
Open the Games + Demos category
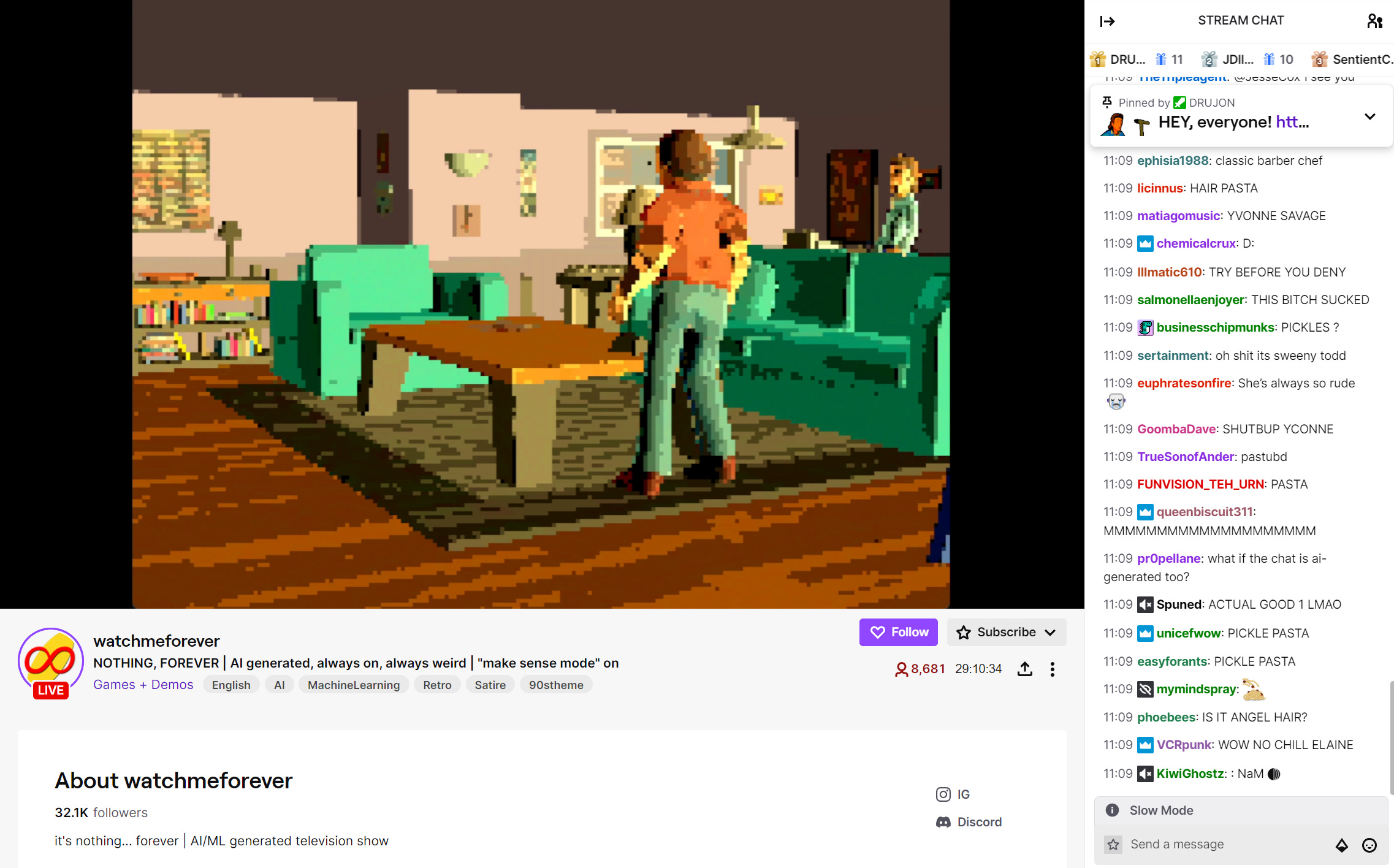point(143,685)
